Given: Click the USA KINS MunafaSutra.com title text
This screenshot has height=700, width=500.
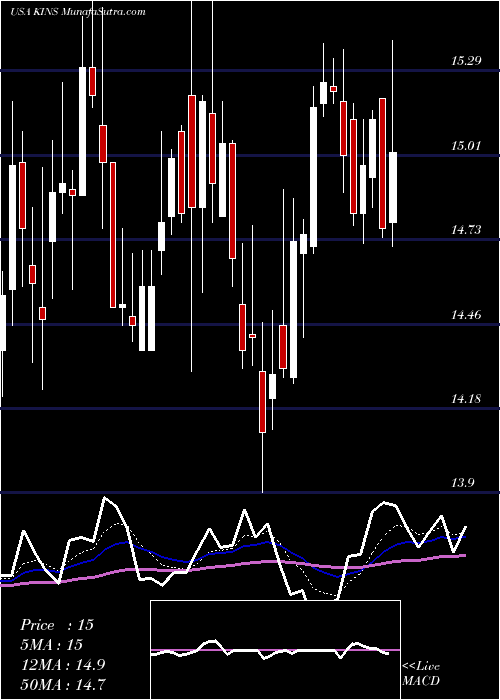Looking at the screenshot, I should (x=78, y=12).
